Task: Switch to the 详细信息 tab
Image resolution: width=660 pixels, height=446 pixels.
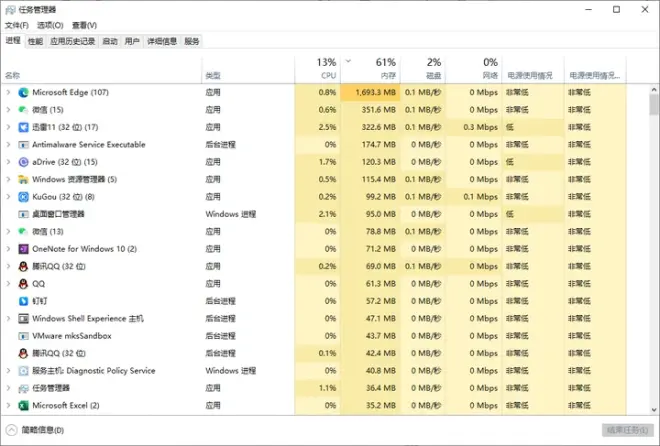Action: click(x=162, y=41)
